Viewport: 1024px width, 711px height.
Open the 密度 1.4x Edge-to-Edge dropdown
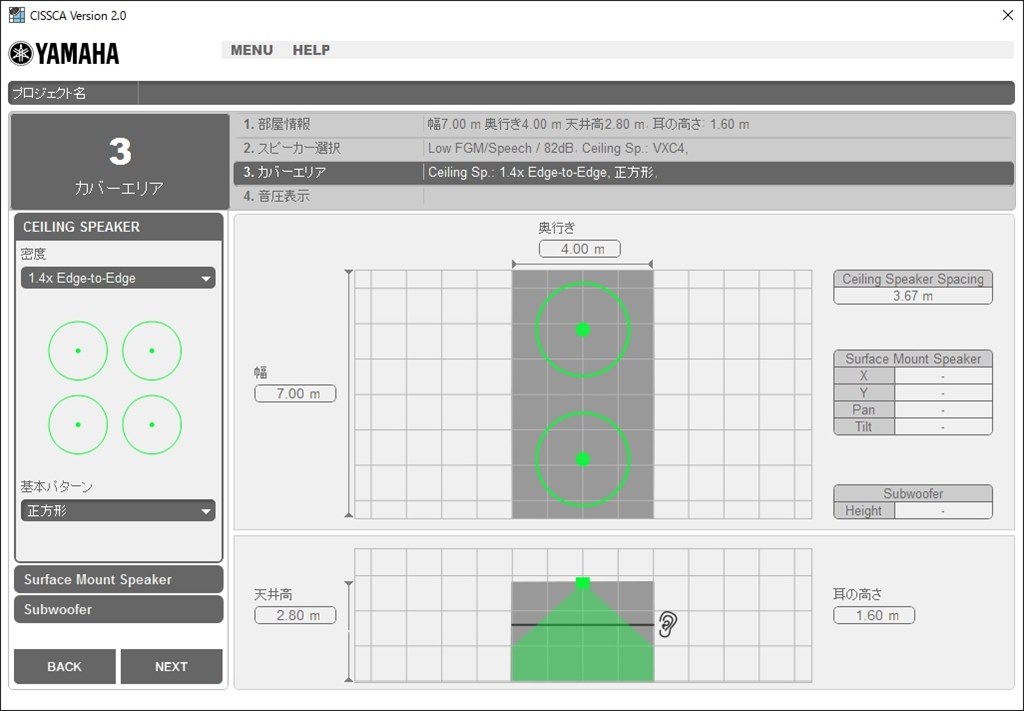pos(118,278)
